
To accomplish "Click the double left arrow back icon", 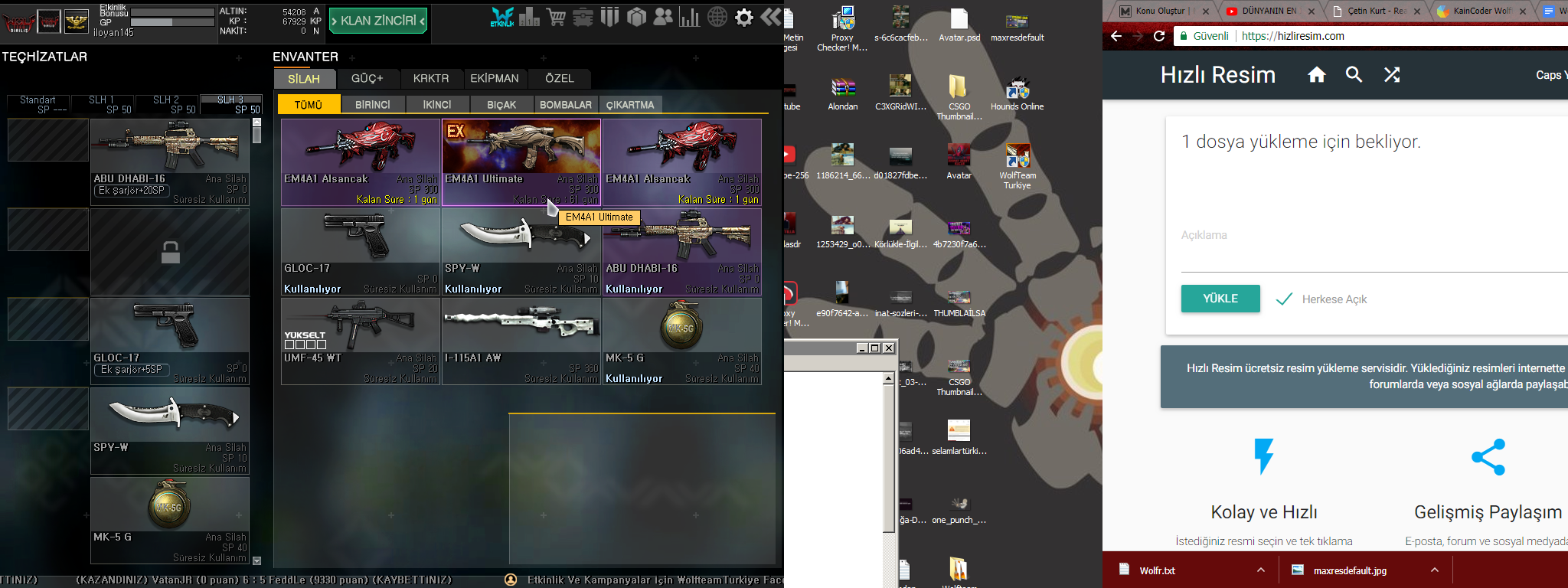I will tap(771, 17).
